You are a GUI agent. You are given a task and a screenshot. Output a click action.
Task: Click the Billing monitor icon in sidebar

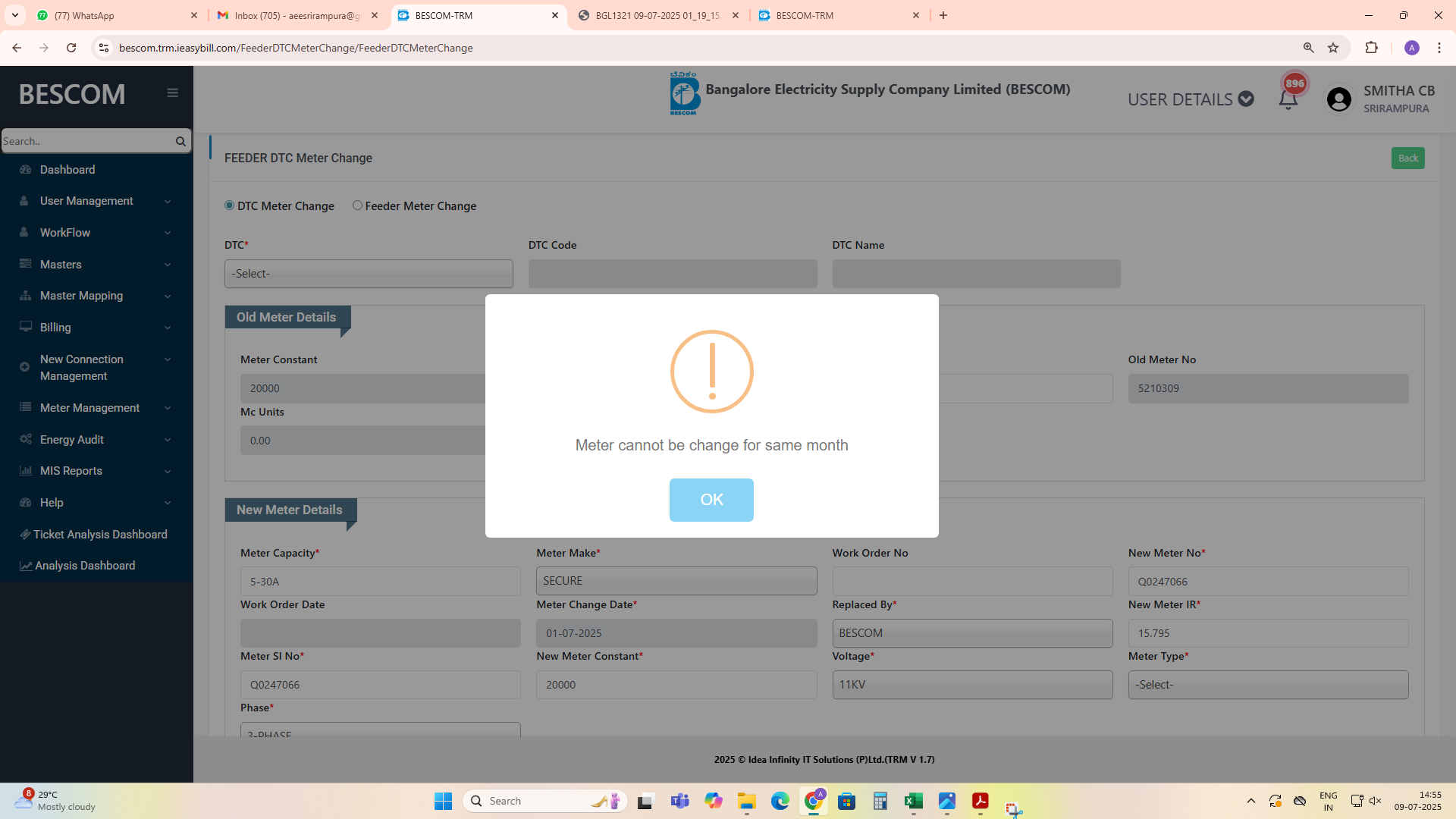click(x=26, y=327)
